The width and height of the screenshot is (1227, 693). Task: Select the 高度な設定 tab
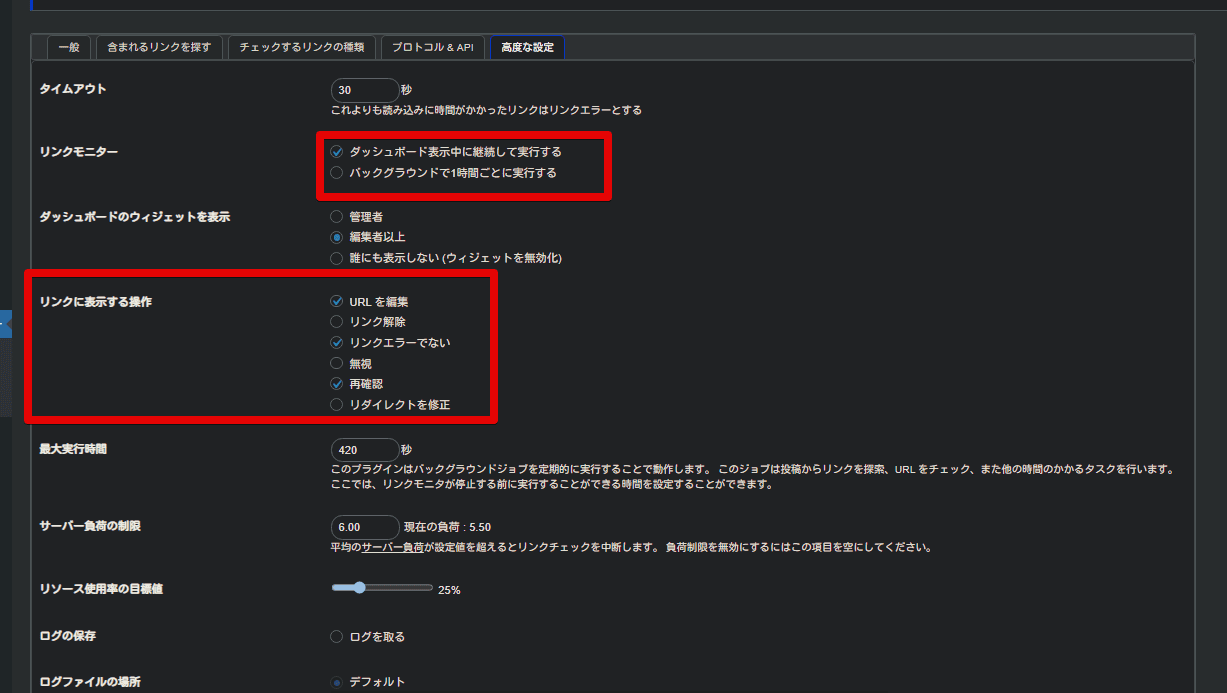pos(527,47)
